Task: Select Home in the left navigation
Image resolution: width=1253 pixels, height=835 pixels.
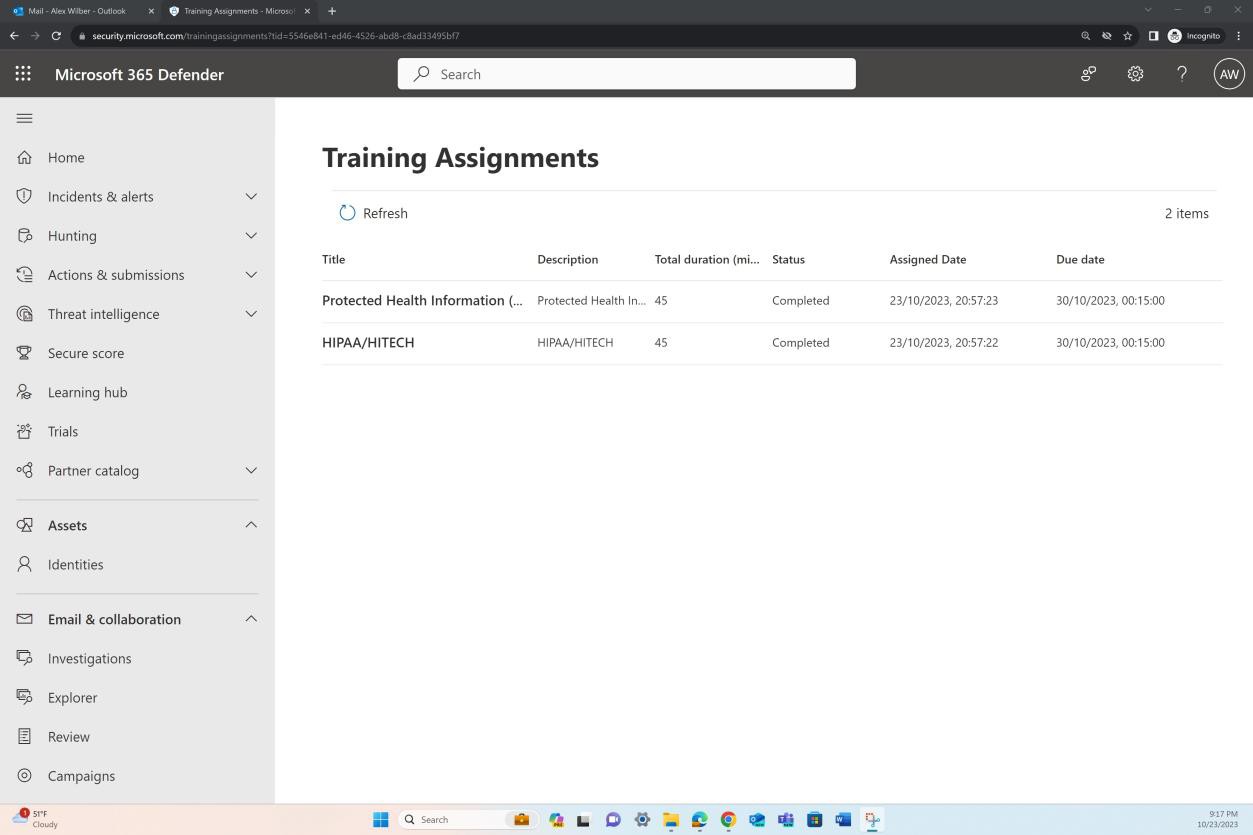Action: click(66, 157)
